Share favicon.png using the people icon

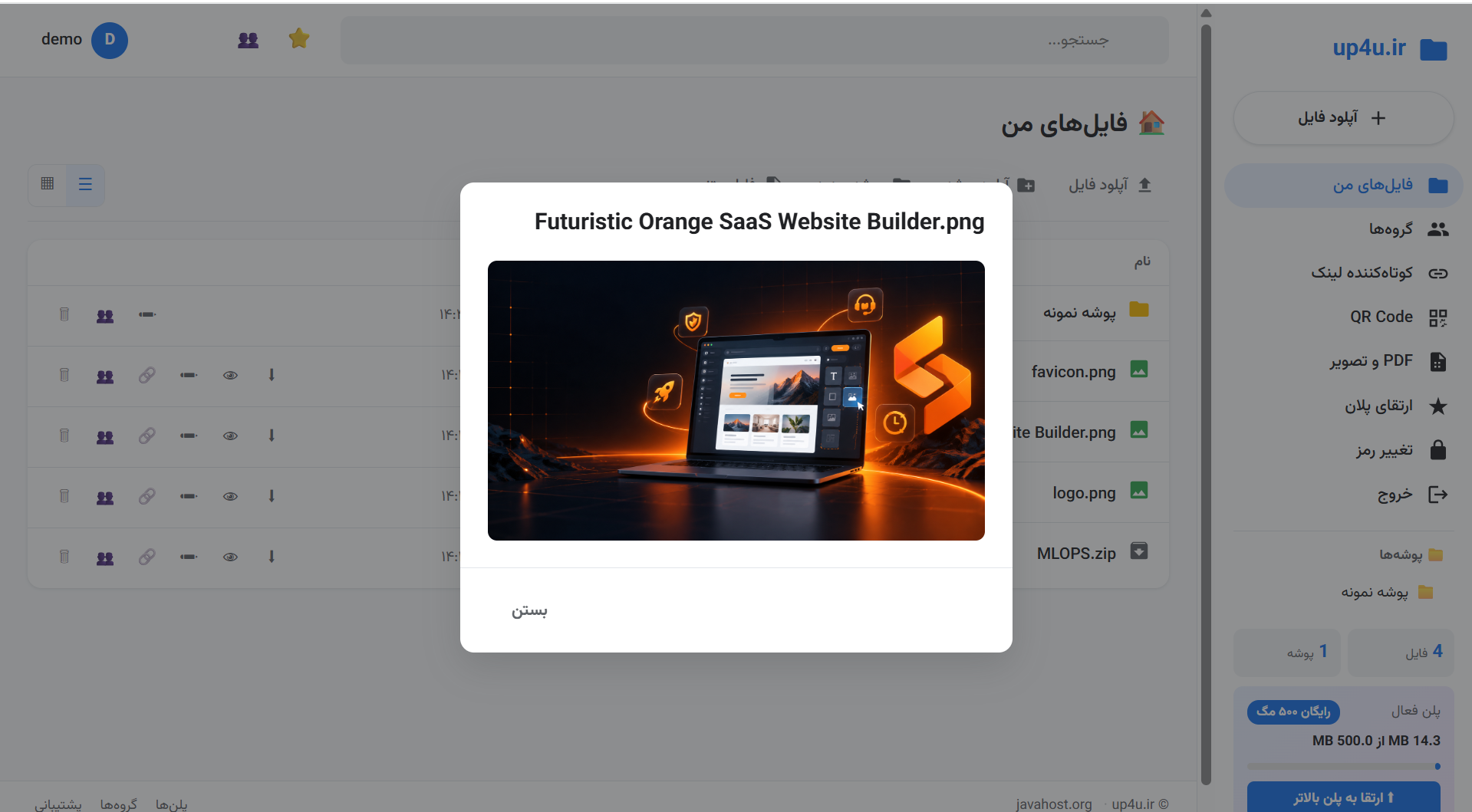point(105,376)
